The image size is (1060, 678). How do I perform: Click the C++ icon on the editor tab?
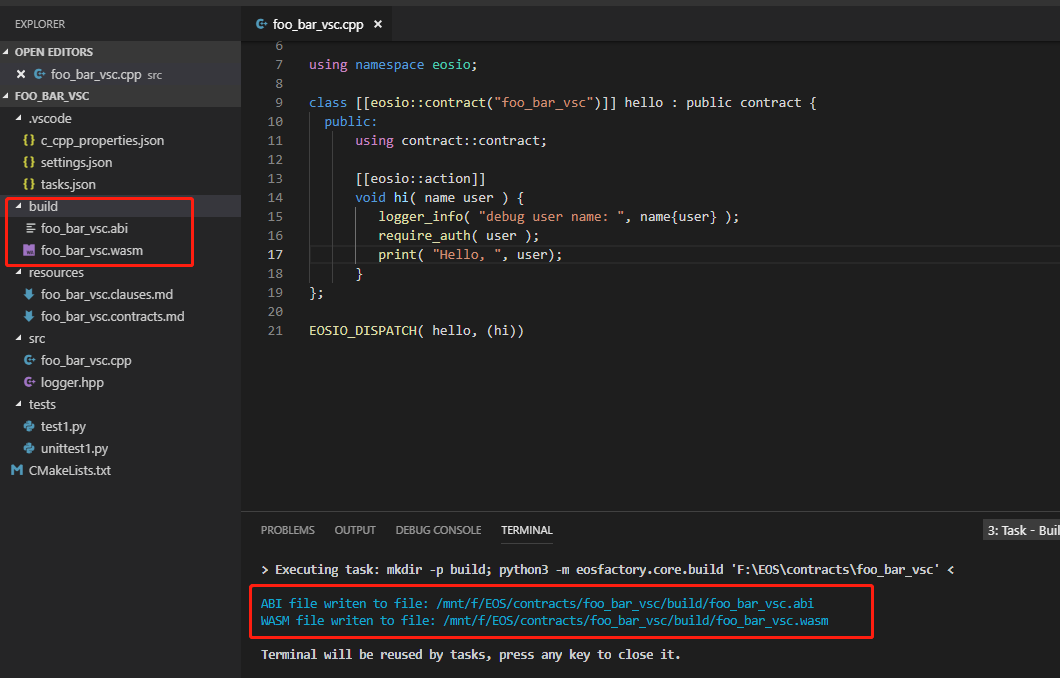coord(261,24)
